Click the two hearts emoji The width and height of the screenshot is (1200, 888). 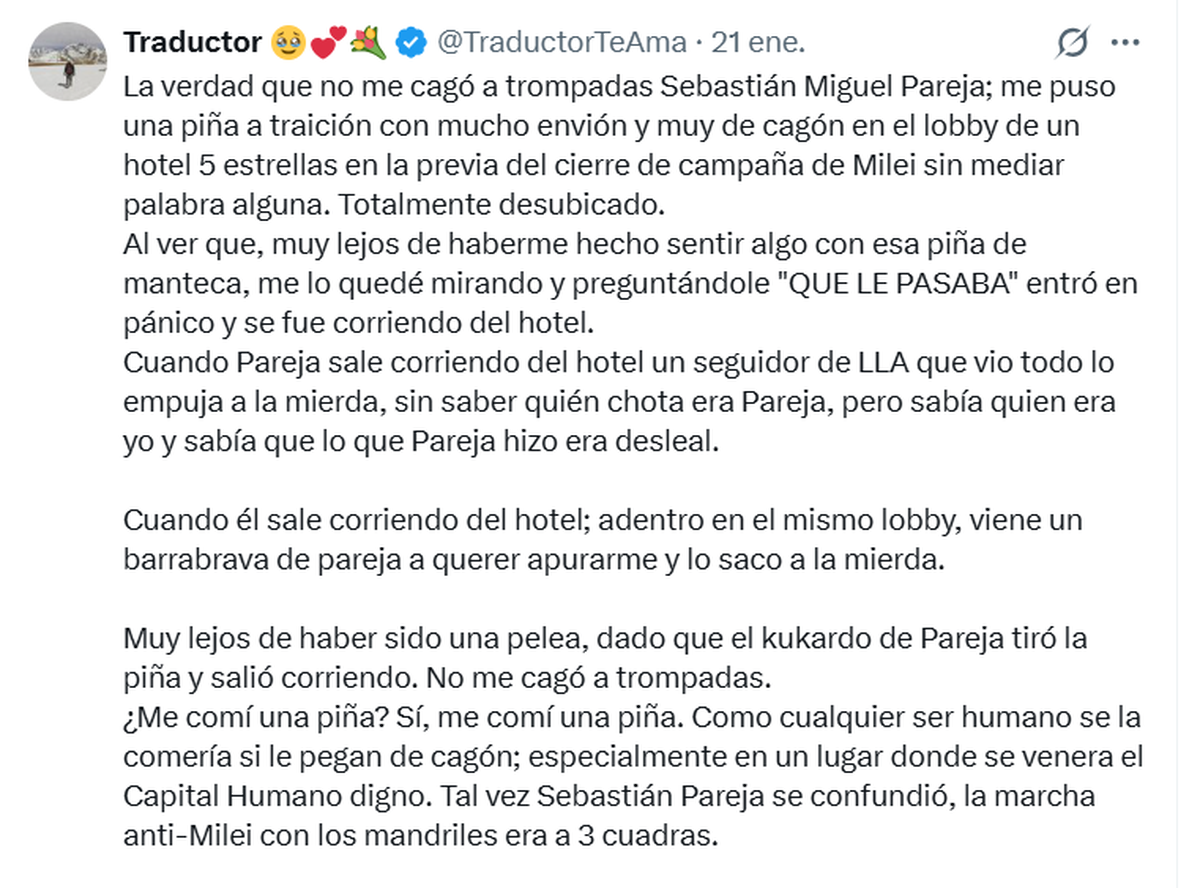click(327, 42)
